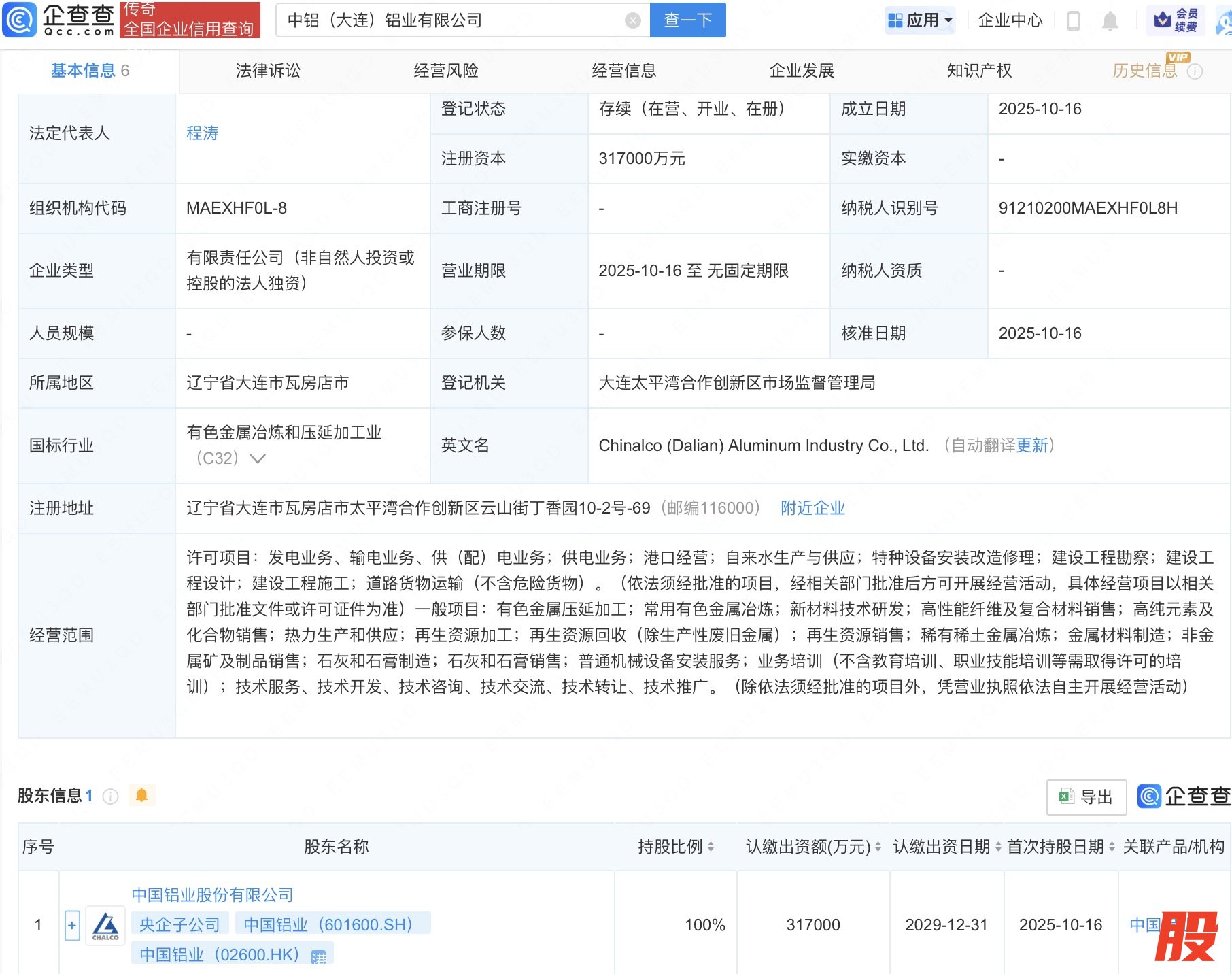Click info icon beside 股东信息 heading
Screen dimensions: 1232x974
coord(110,796)
